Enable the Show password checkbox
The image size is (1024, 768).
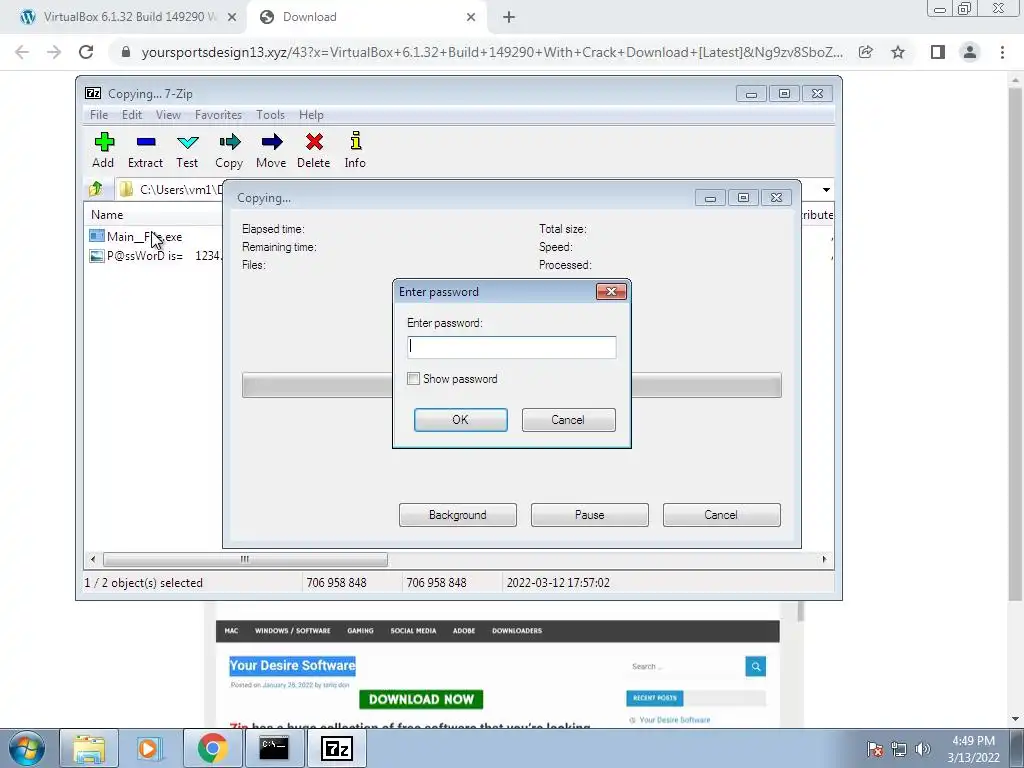[x=413, y=379]
